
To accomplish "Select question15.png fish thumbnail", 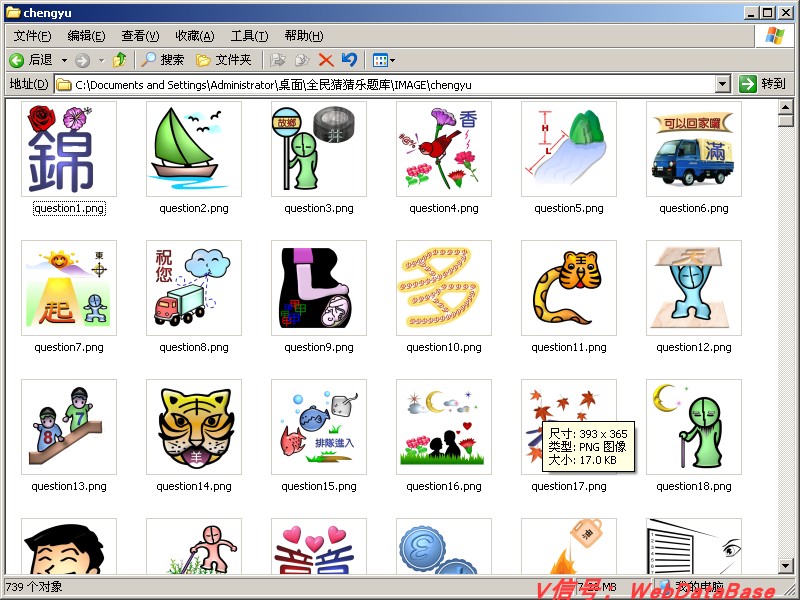I will 319,427.
